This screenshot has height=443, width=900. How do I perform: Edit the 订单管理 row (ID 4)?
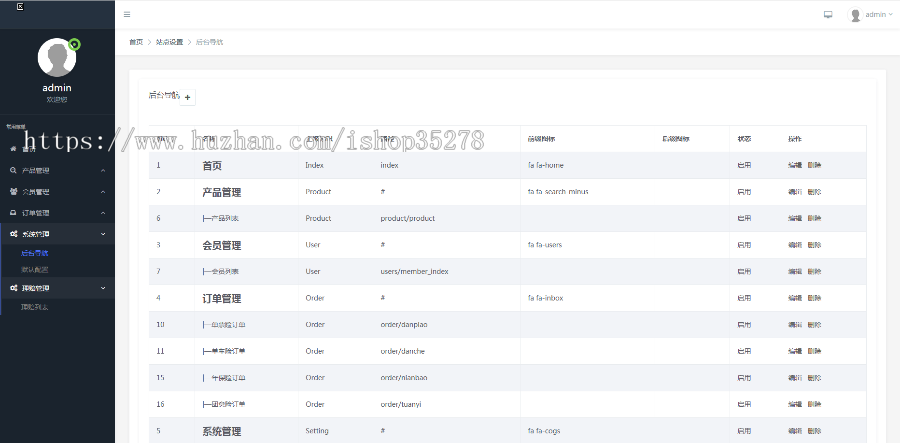795,298
